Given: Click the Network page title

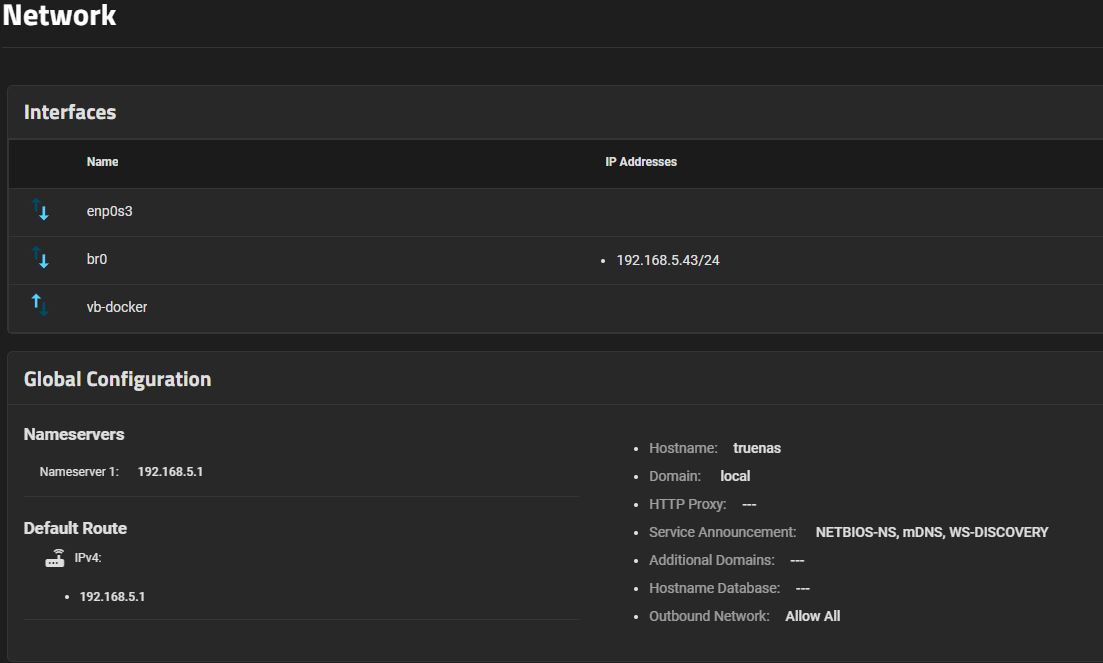Looking at the screenshot, I should point(59,16).
